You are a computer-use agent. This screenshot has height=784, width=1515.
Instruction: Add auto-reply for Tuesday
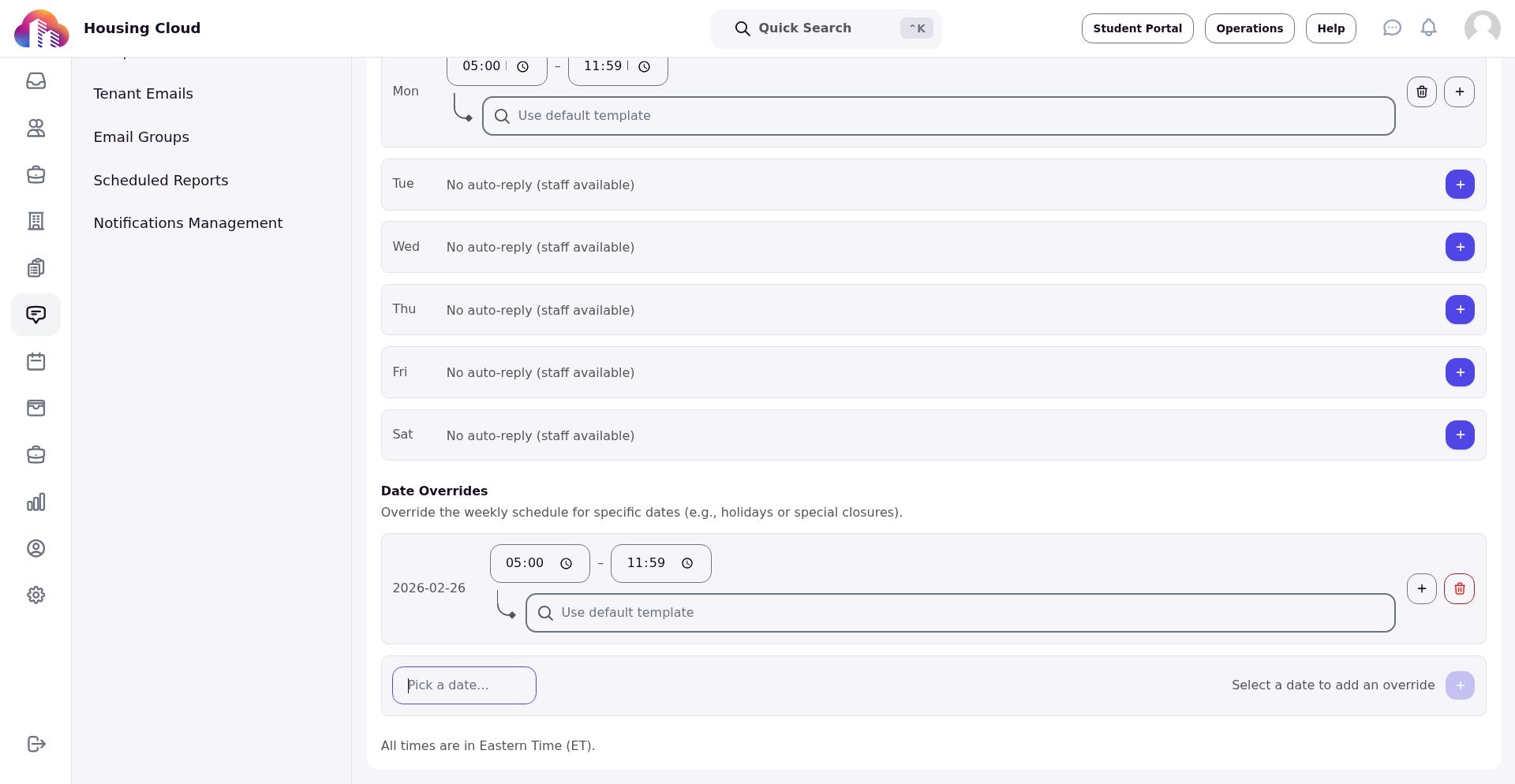tap(1460, 185)
